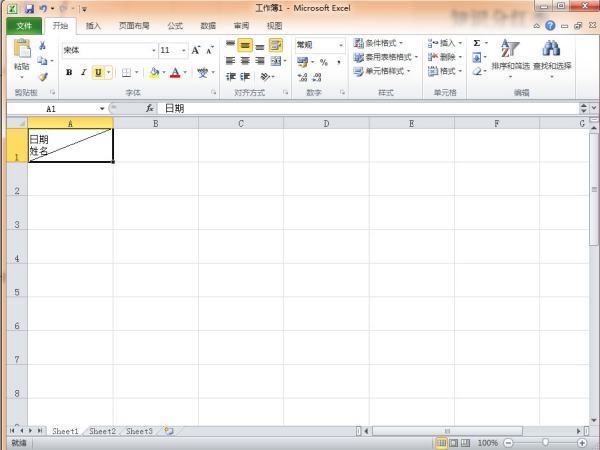Screen dimensions: 600x450
Task: Click the Sort and Filter (排序和筛选) icon
Action: (510, 50)
